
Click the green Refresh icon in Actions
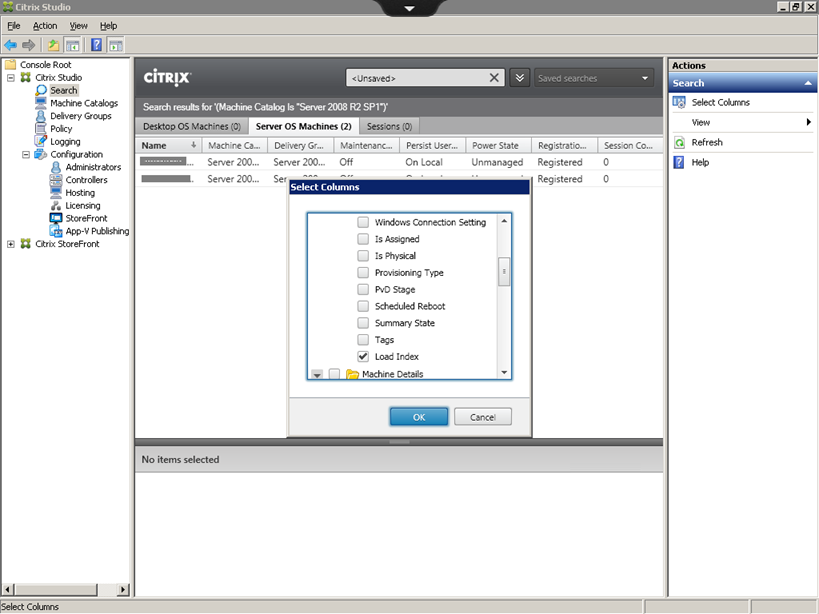coord(679,143)
